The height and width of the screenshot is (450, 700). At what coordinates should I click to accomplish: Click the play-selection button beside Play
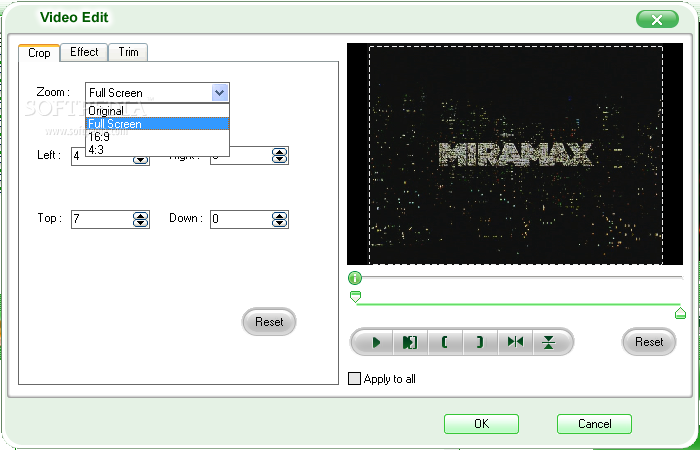tap(410, 342)
